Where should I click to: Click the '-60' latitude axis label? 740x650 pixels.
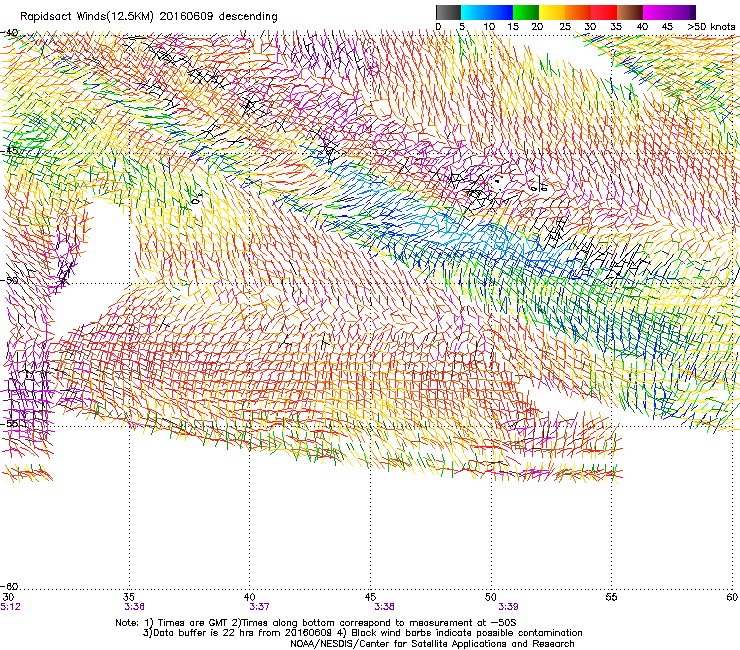pyautogui.click(x=10, y=586)
